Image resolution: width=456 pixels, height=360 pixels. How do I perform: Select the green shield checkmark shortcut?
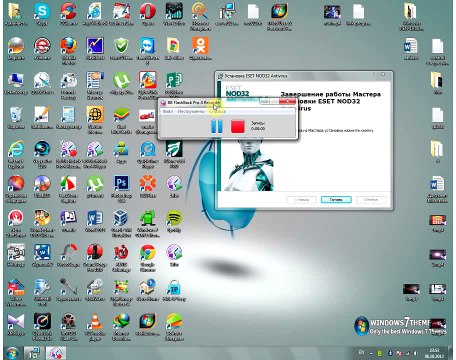(x=121, y=48)
